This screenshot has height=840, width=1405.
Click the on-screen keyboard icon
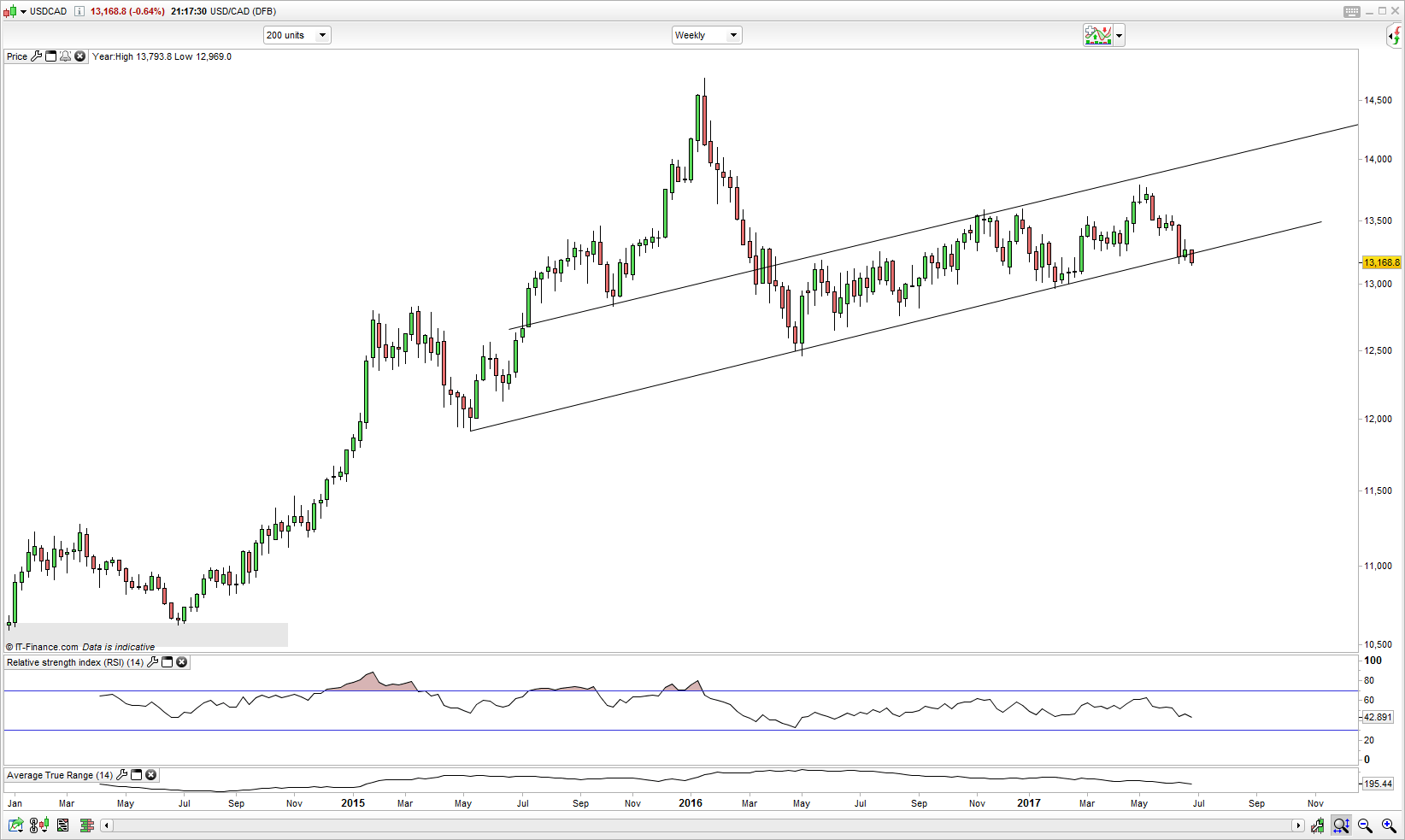coord(1351,11)
